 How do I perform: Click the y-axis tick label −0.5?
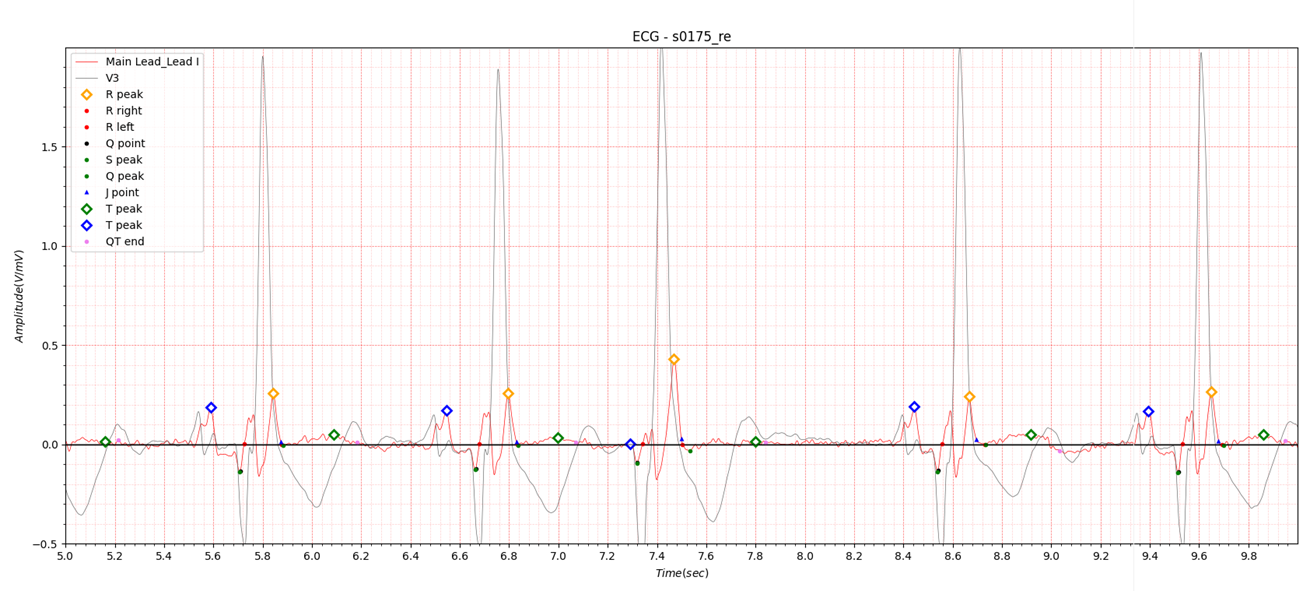pyautogui.click(x=46, y=545)
